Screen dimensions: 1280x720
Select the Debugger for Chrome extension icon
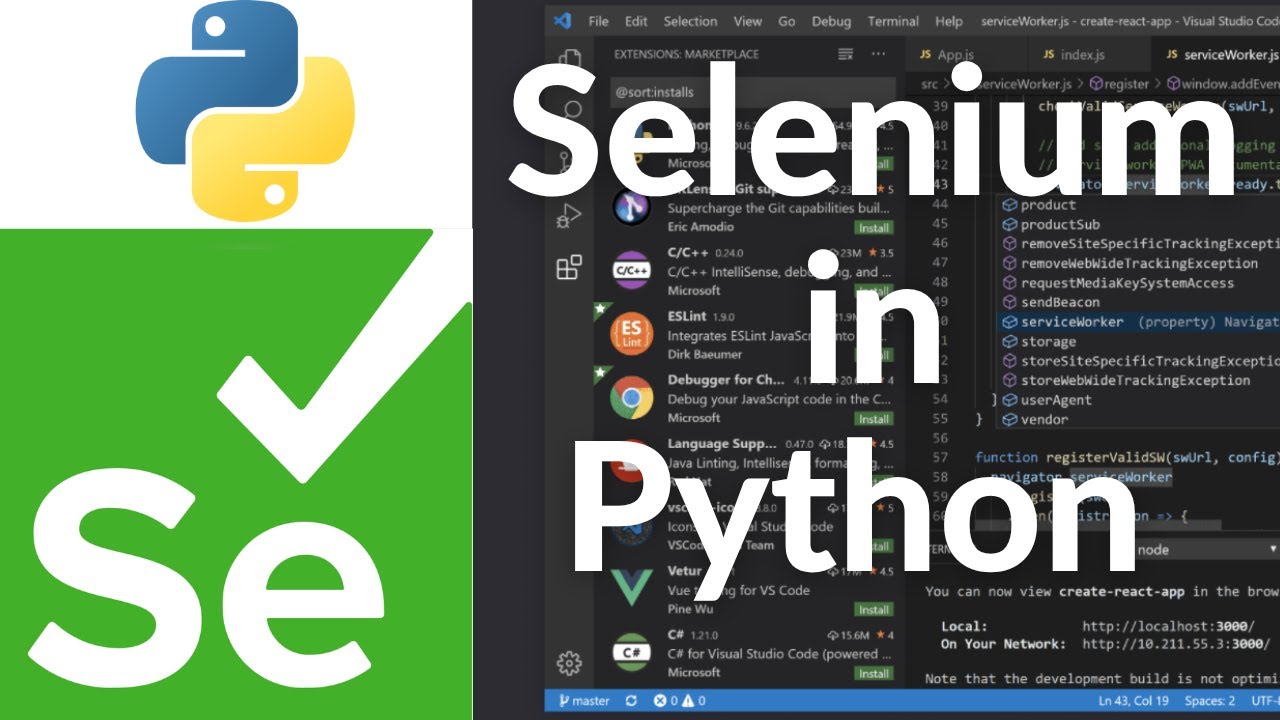[631, 398]
